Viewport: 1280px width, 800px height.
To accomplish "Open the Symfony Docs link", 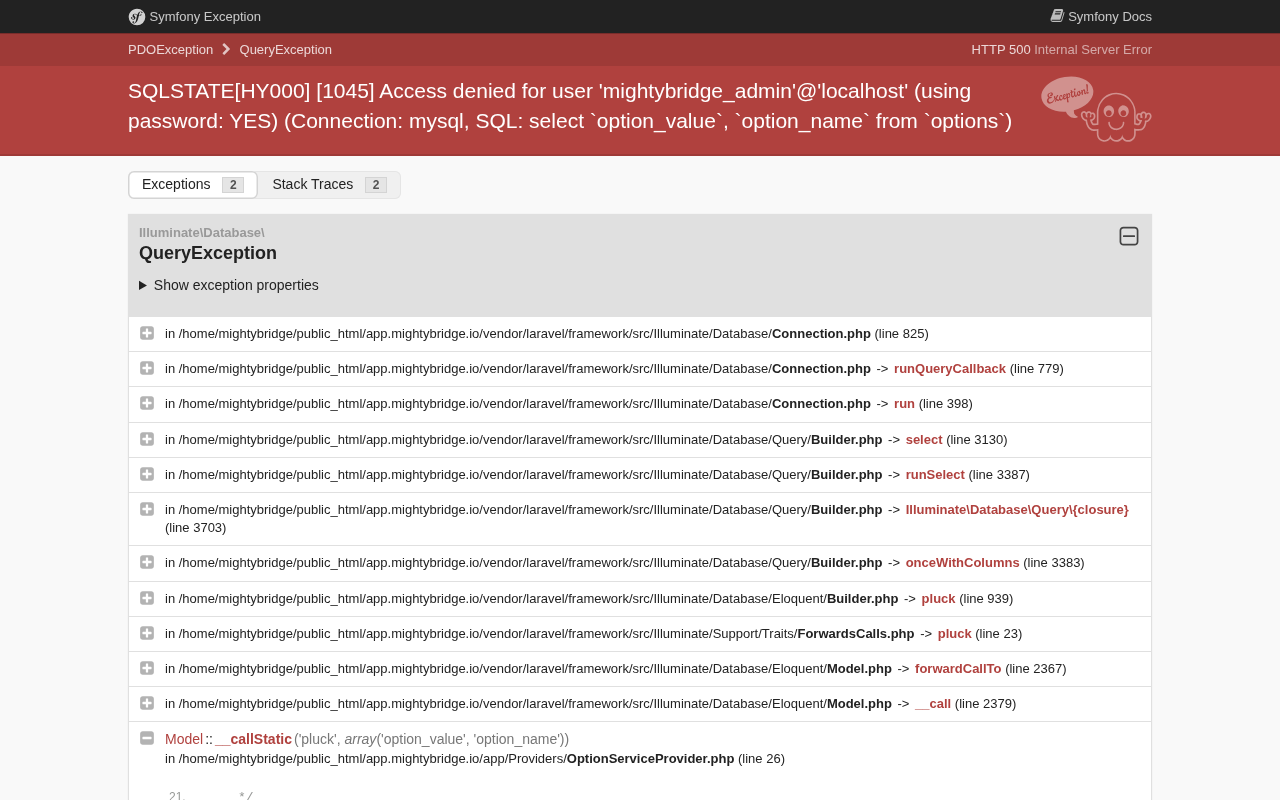I will pos(1101,17).
